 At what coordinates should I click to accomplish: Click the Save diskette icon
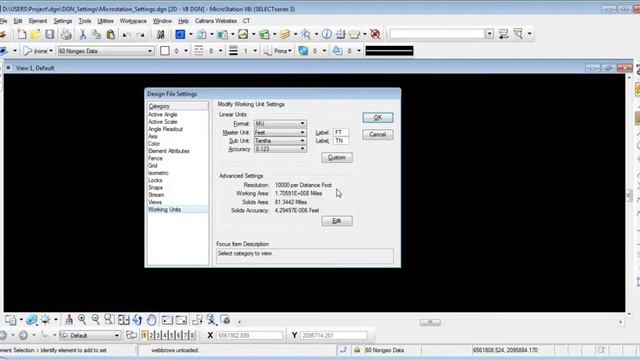point(50,34)
